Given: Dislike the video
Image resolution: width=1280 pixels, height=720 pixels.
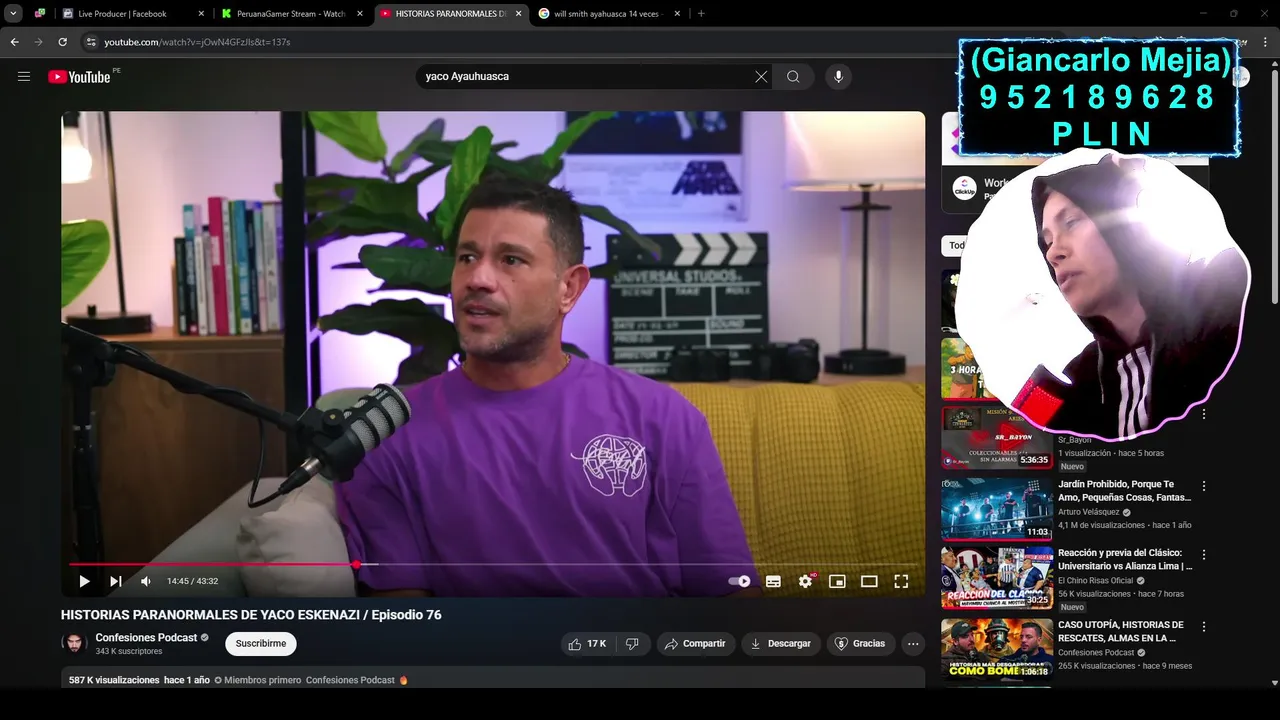Looking at the screenshot, I should coord(632,644).
